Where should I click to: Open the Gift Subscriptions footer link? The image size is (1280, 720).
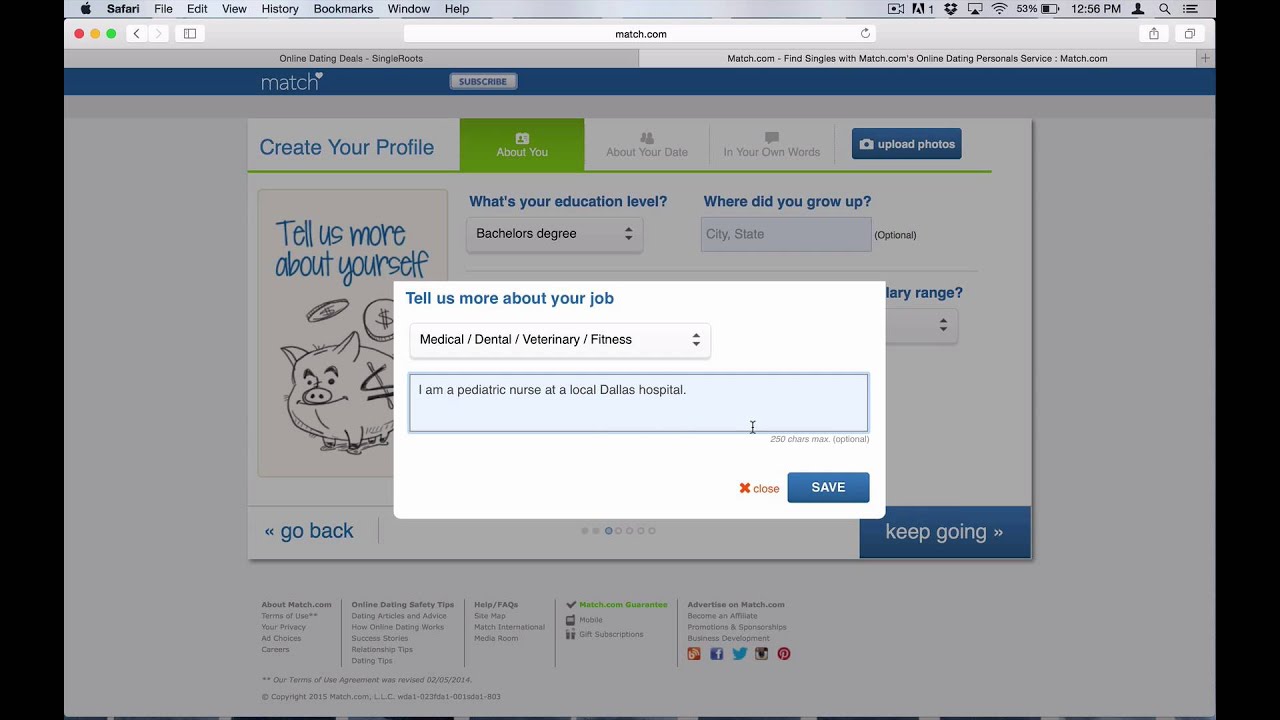(x=611, y=634)
